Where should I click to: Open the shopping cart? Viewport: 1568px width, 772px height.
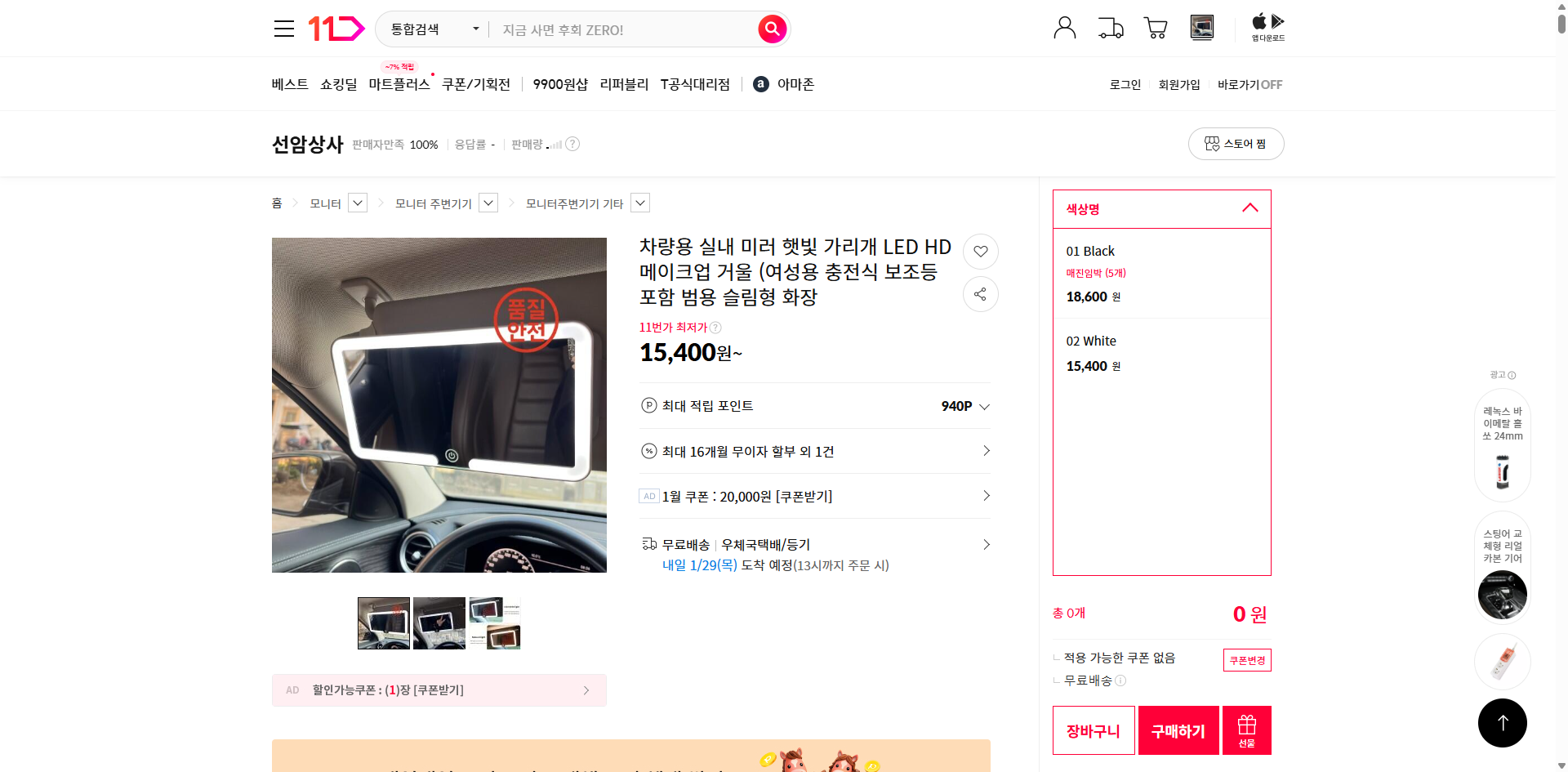[1156, 27]
